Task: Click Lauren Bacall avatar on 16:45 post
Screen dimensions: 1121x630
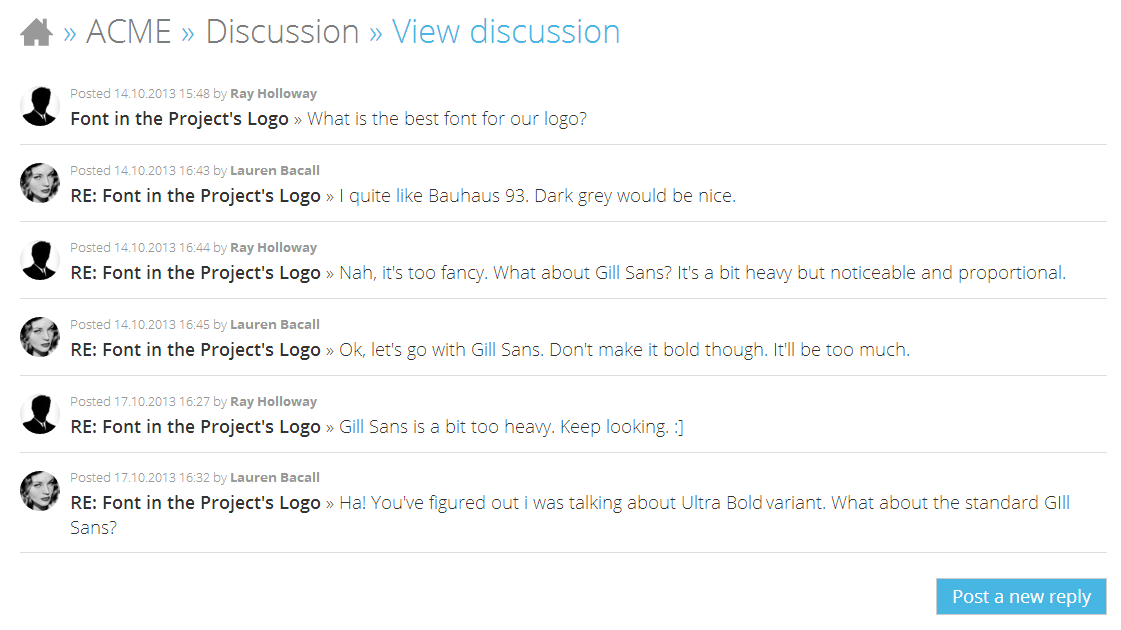Action: 40,337
